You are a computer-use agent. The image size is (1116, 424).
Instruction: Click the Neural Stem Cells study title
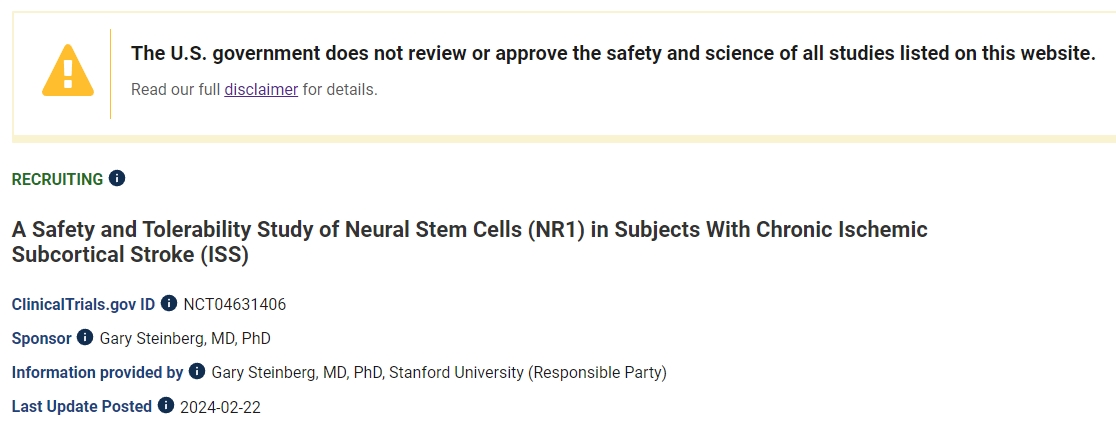[469, 242]
